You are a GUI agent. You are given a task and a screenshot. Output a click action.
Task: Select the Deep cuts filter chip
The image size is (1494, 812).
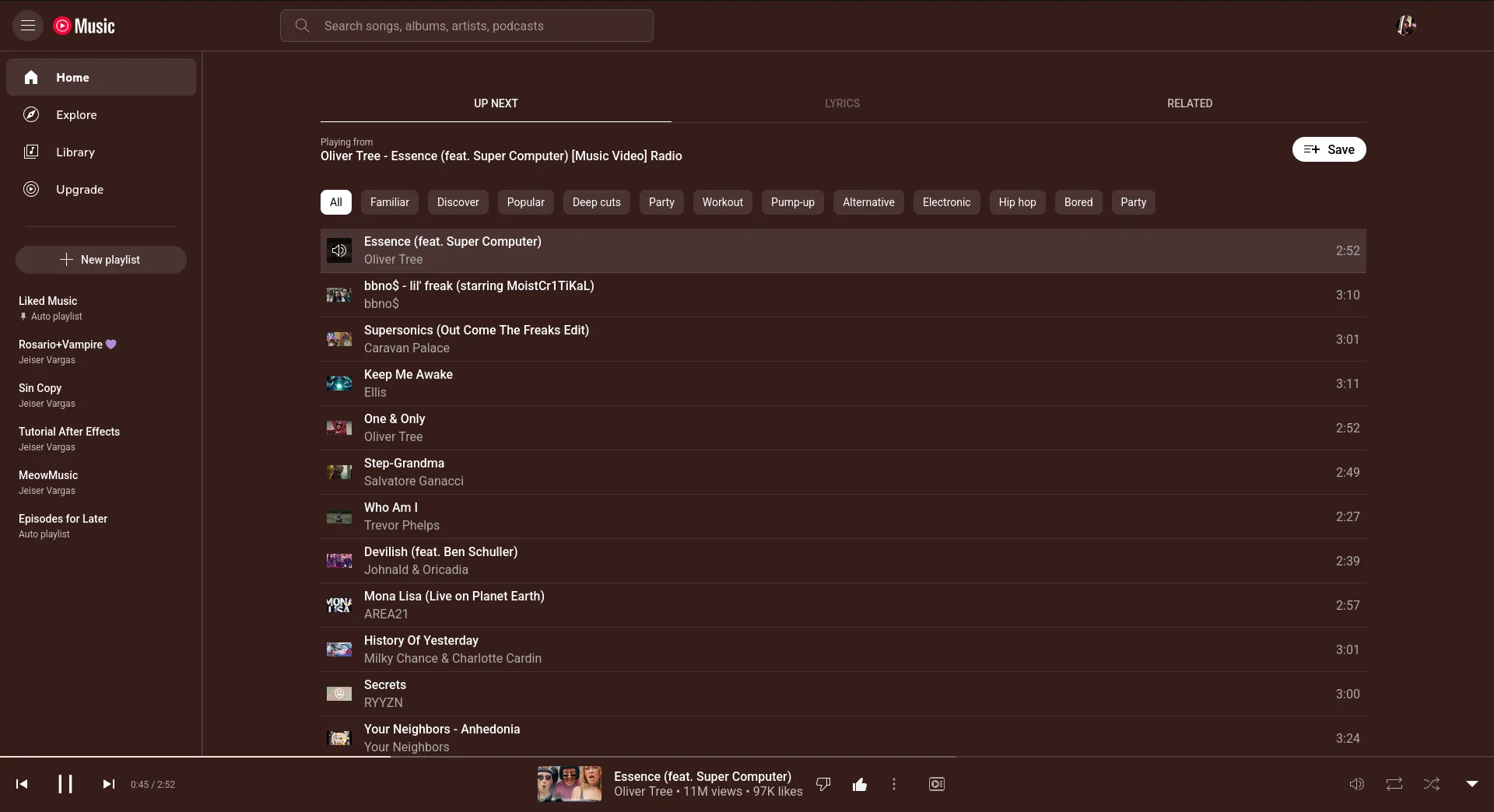coord(597,202)
